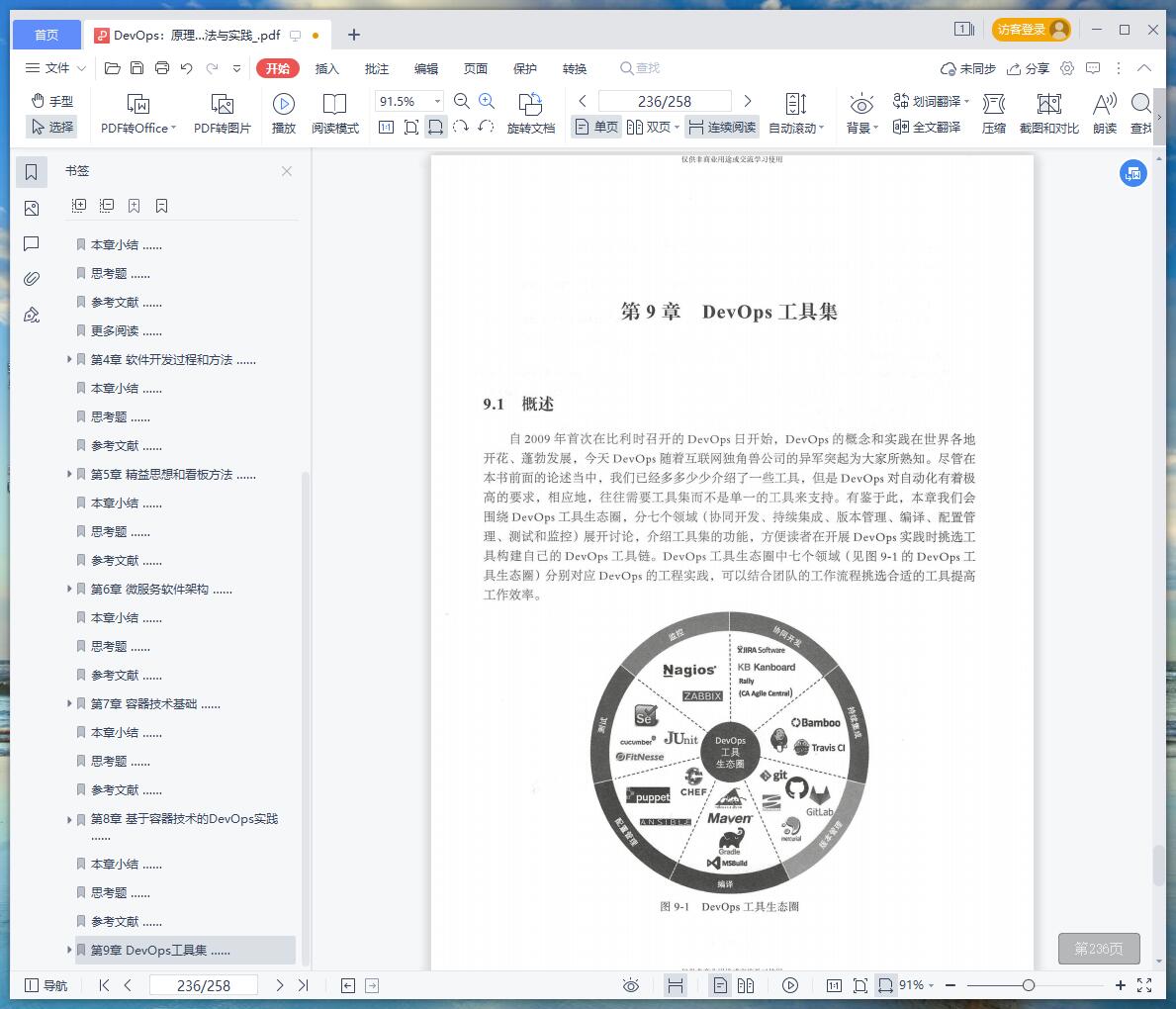1176x1009 pixels.
Task: Toggle the 导航 navigation pane
Action: [45, 985]
